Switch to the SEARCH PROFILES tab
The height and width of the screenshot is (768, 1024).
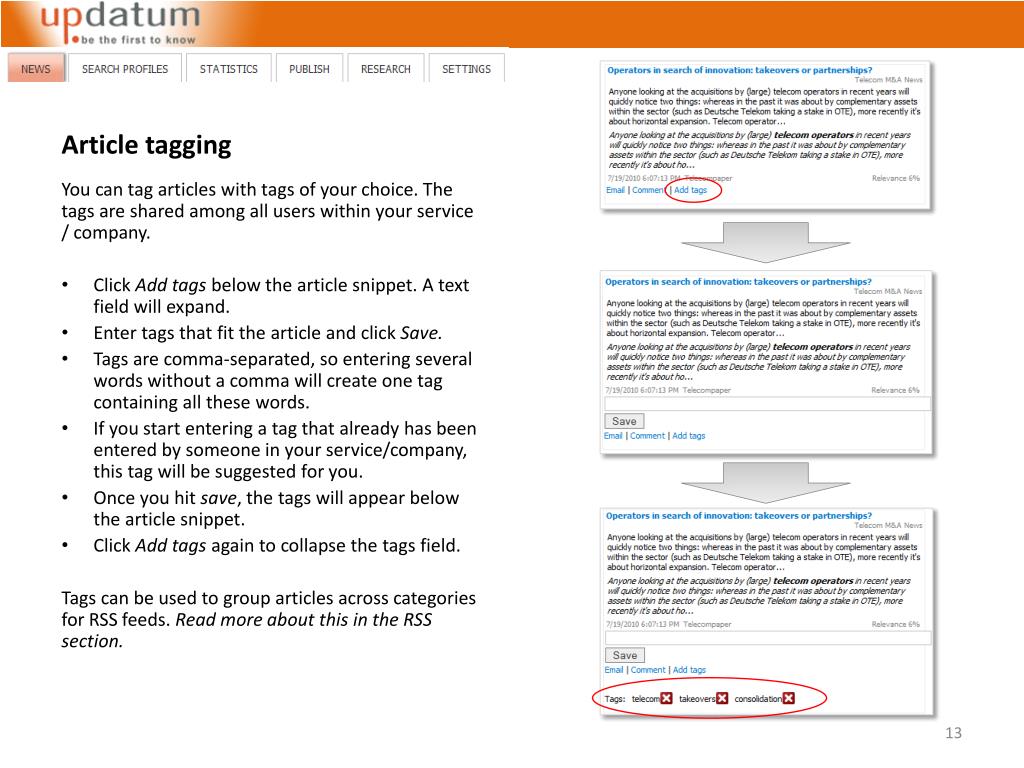[125, 69]
